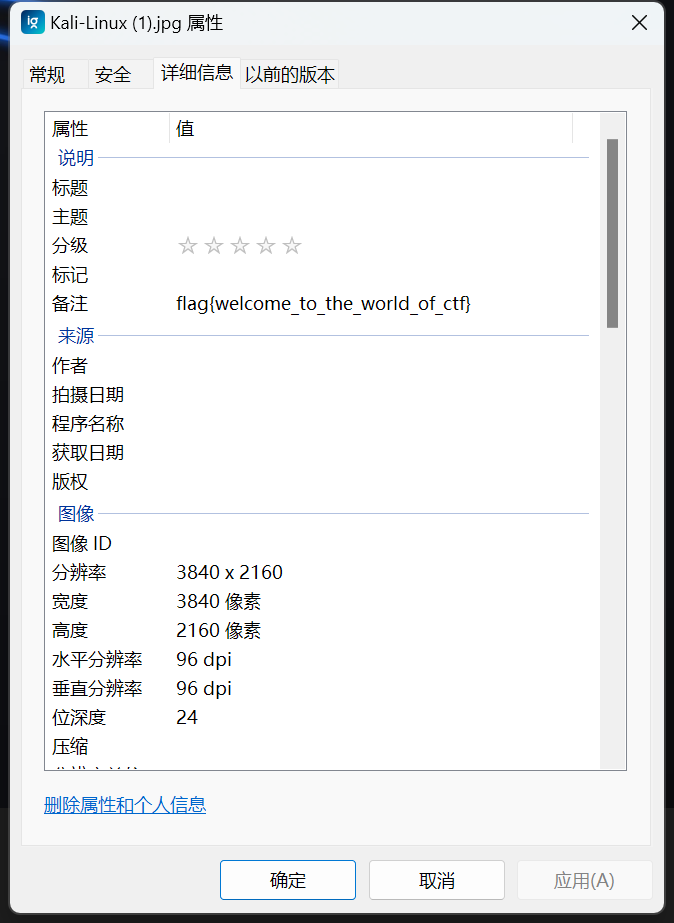Click the 详细信息 tab
This screenshot has height=923, width=674.
197,73
